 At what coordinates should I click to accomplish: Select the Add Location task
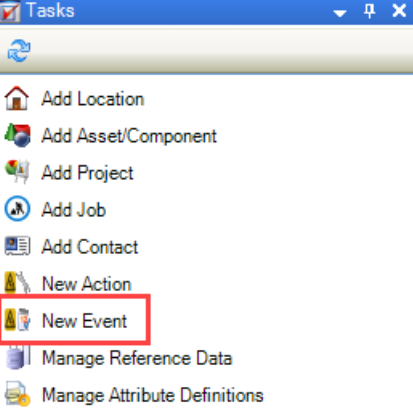(x=93, y=99)
